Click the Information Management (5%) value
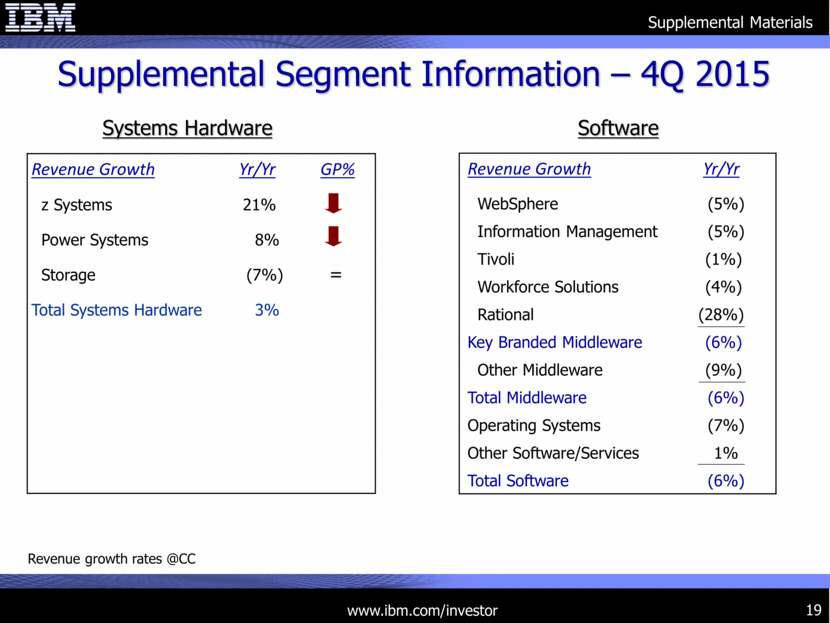The width and height of the screenshot is (830, 623). point(726,232)
